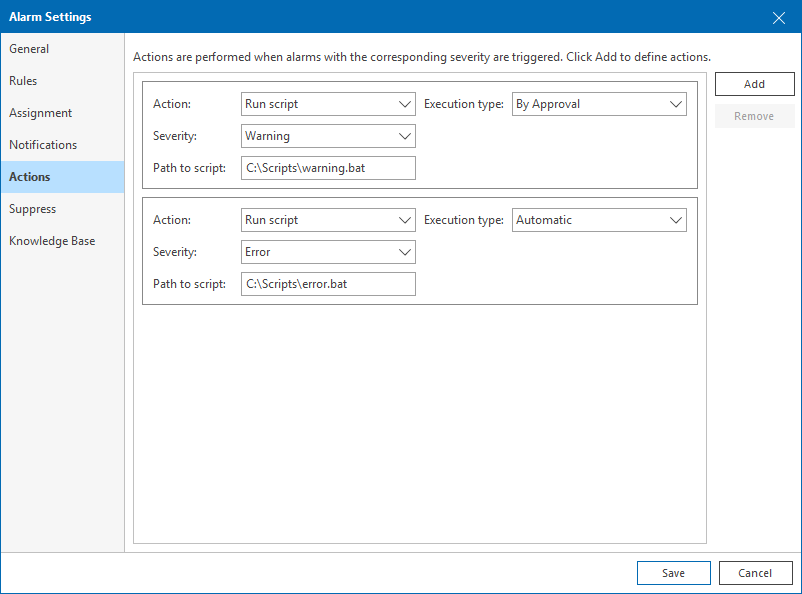The image size is (802, 594).
Task: Change the Automatic execution type dropdown
Action: click(599, 220)
